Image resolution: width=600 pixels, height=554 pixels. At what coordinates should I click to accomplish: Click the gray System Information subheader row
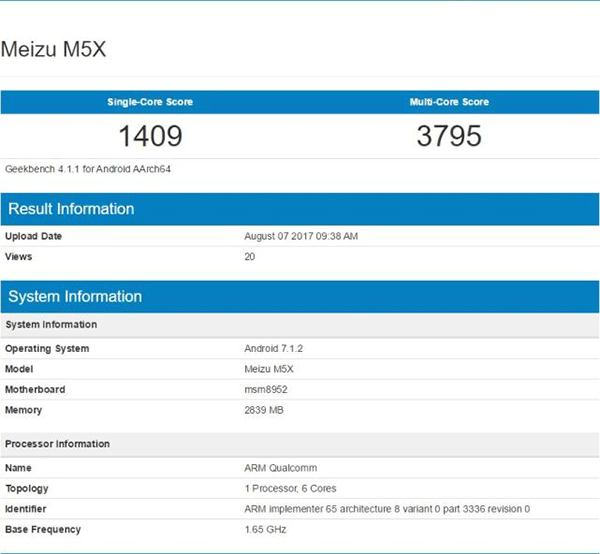300,324
